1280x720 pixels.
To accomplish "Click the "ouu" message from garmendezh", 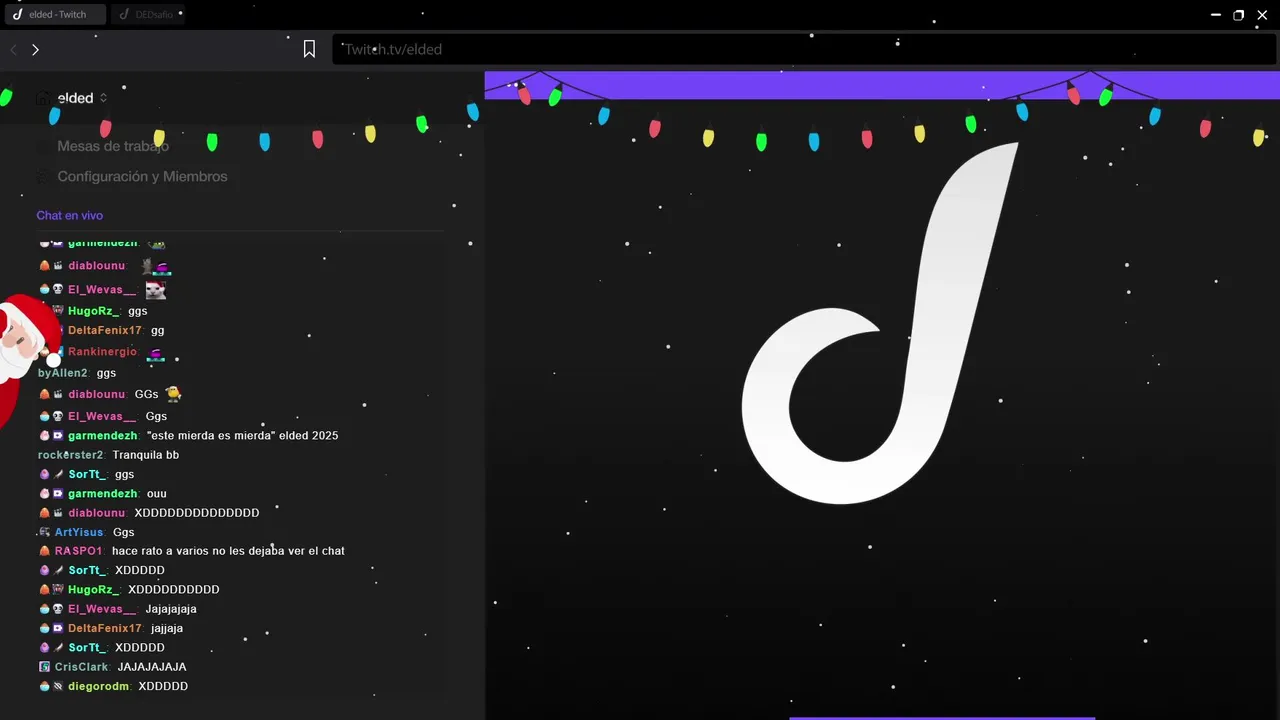I will pos(157,494).
